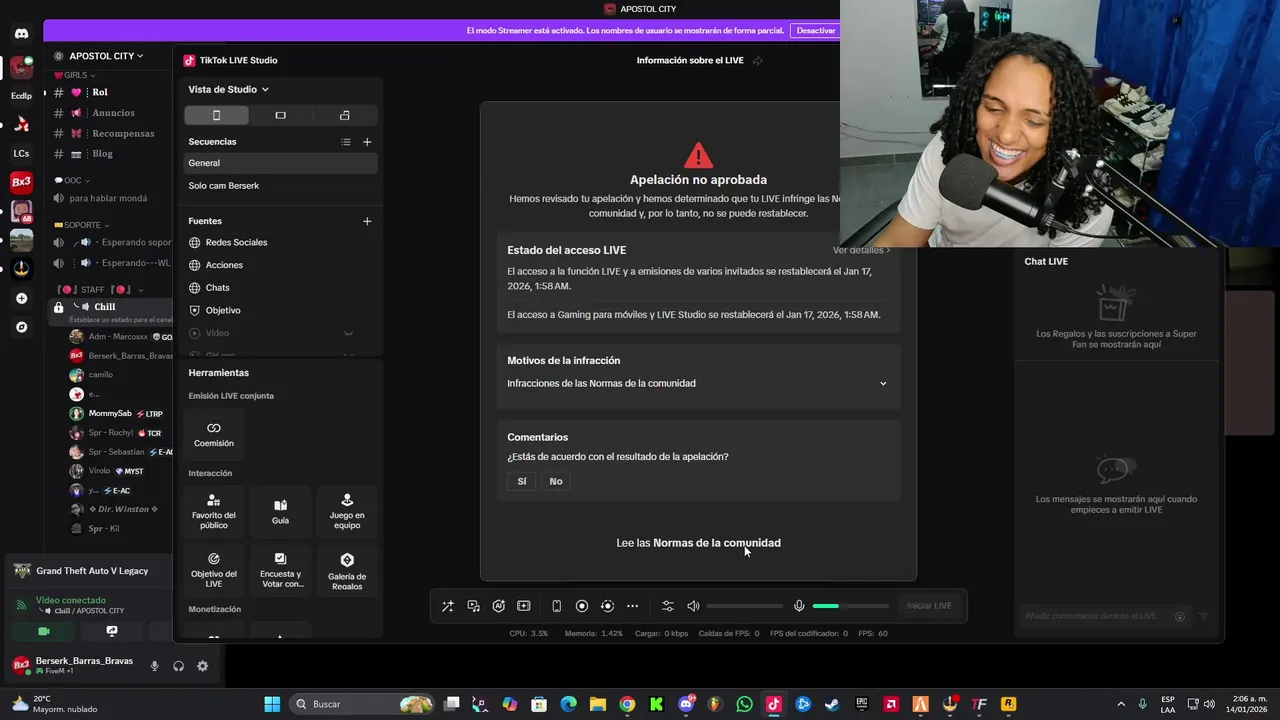Open Discord user settings gear

[x=203, y=666]
